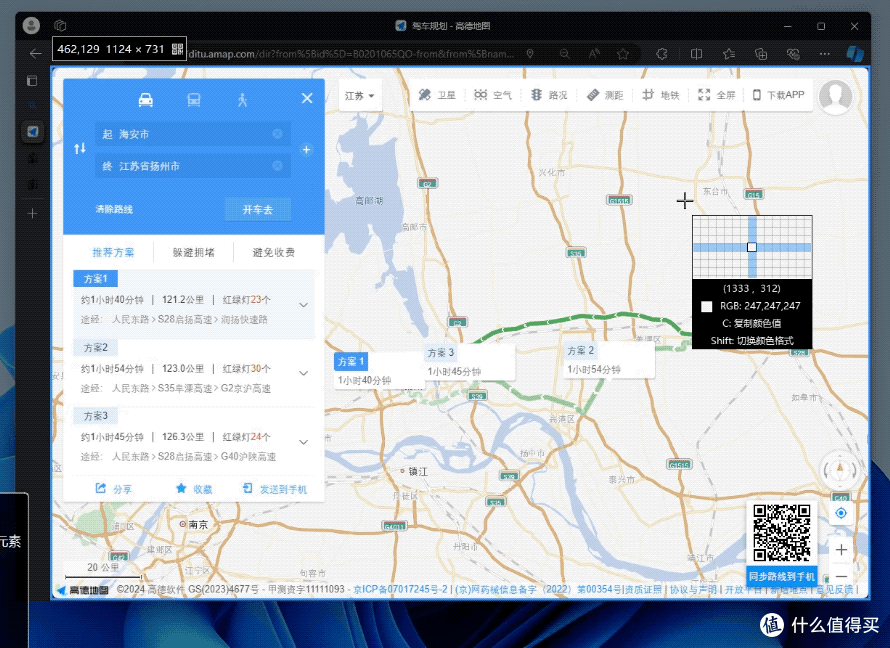Click screenshot tool QR scan icon
The height and width of the screenshot is (648, 890).
click(178, 49)
